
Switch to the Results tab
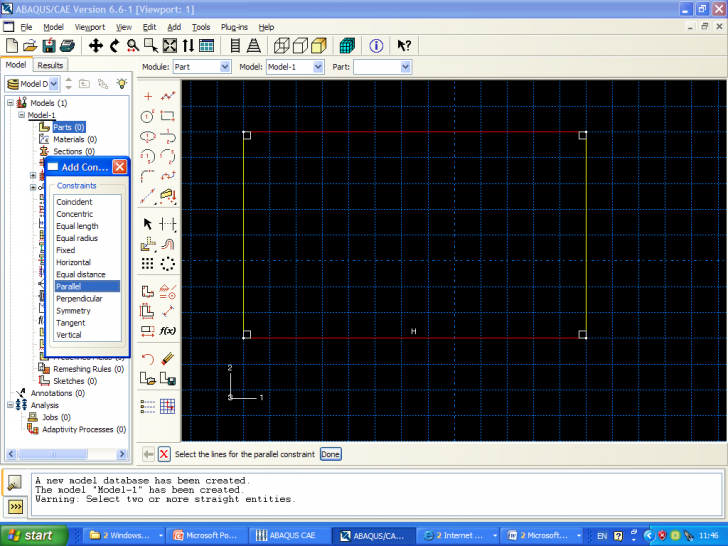click(50, 65)
